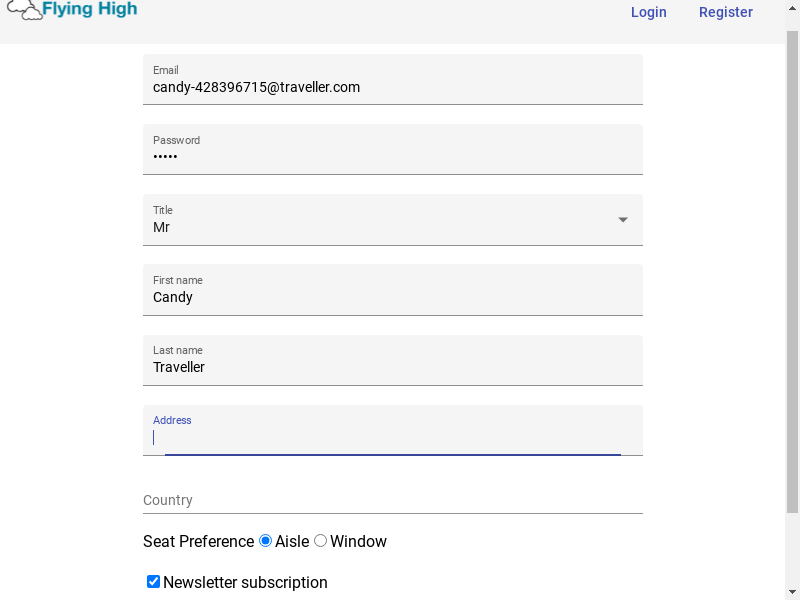The width and height of the screenshot is (800, 600).
Task: Uncheck the Newsletter subscription checkbox
Action: 153,582
